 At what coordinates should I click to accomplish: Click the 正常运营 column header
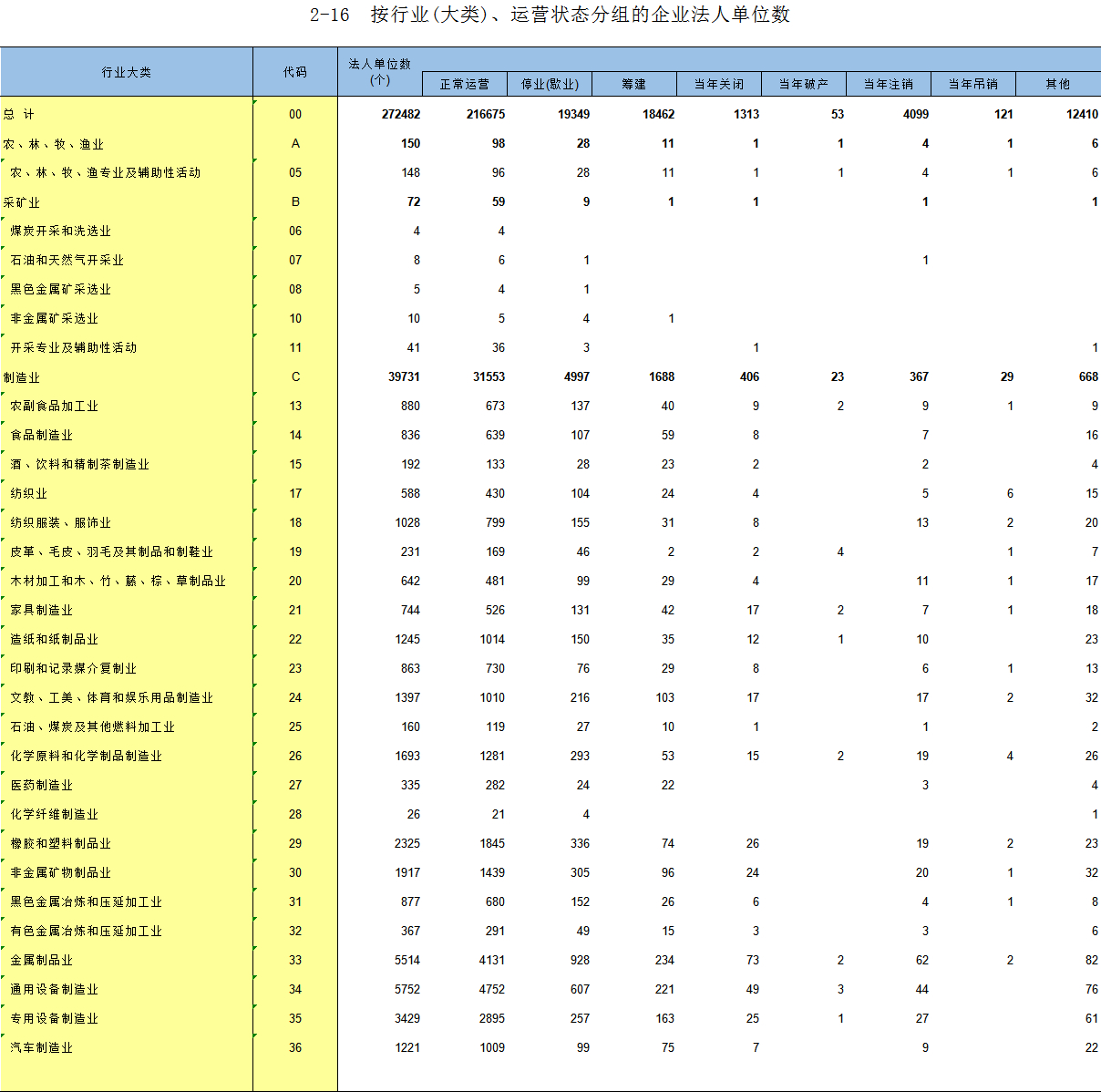pos(465,84)
